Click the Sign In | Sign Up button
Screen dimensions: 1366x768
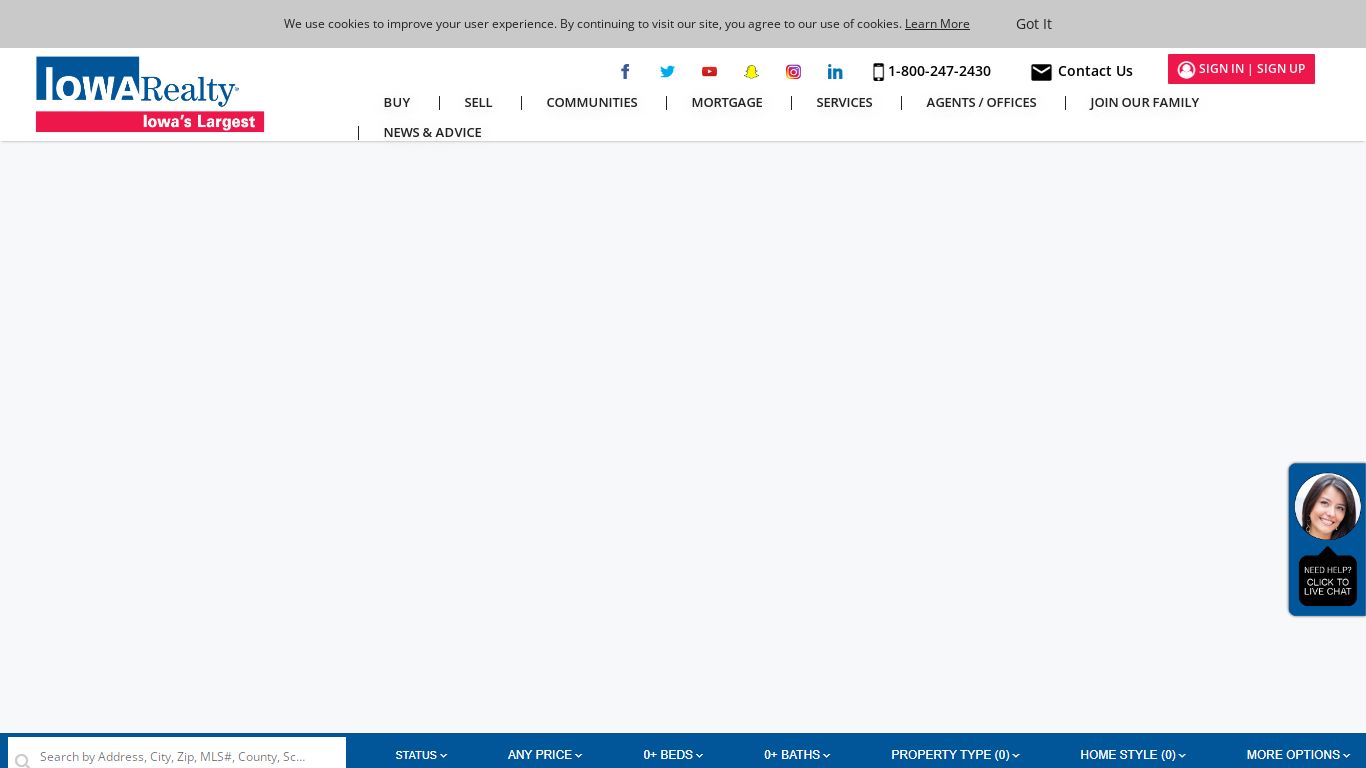coord(1241,69)
